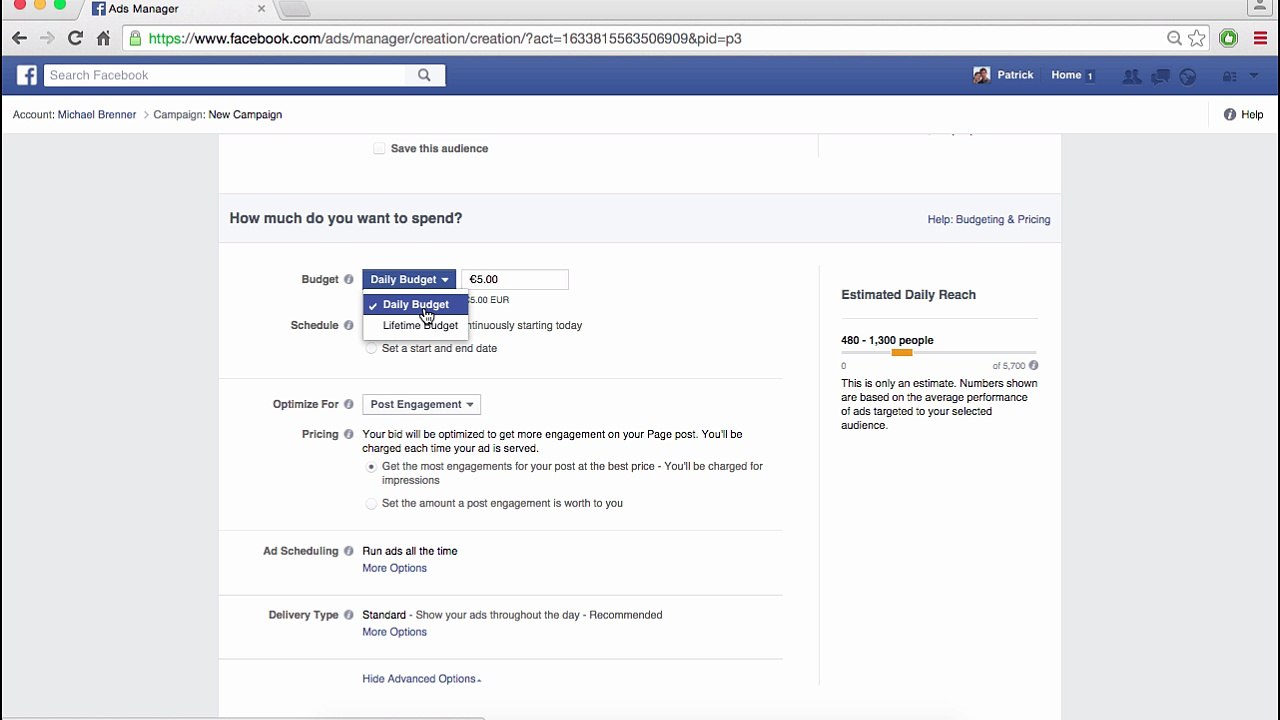Close the Ads Manager tab
Screen dimensions: 1280x720
[x=261, y=8]
